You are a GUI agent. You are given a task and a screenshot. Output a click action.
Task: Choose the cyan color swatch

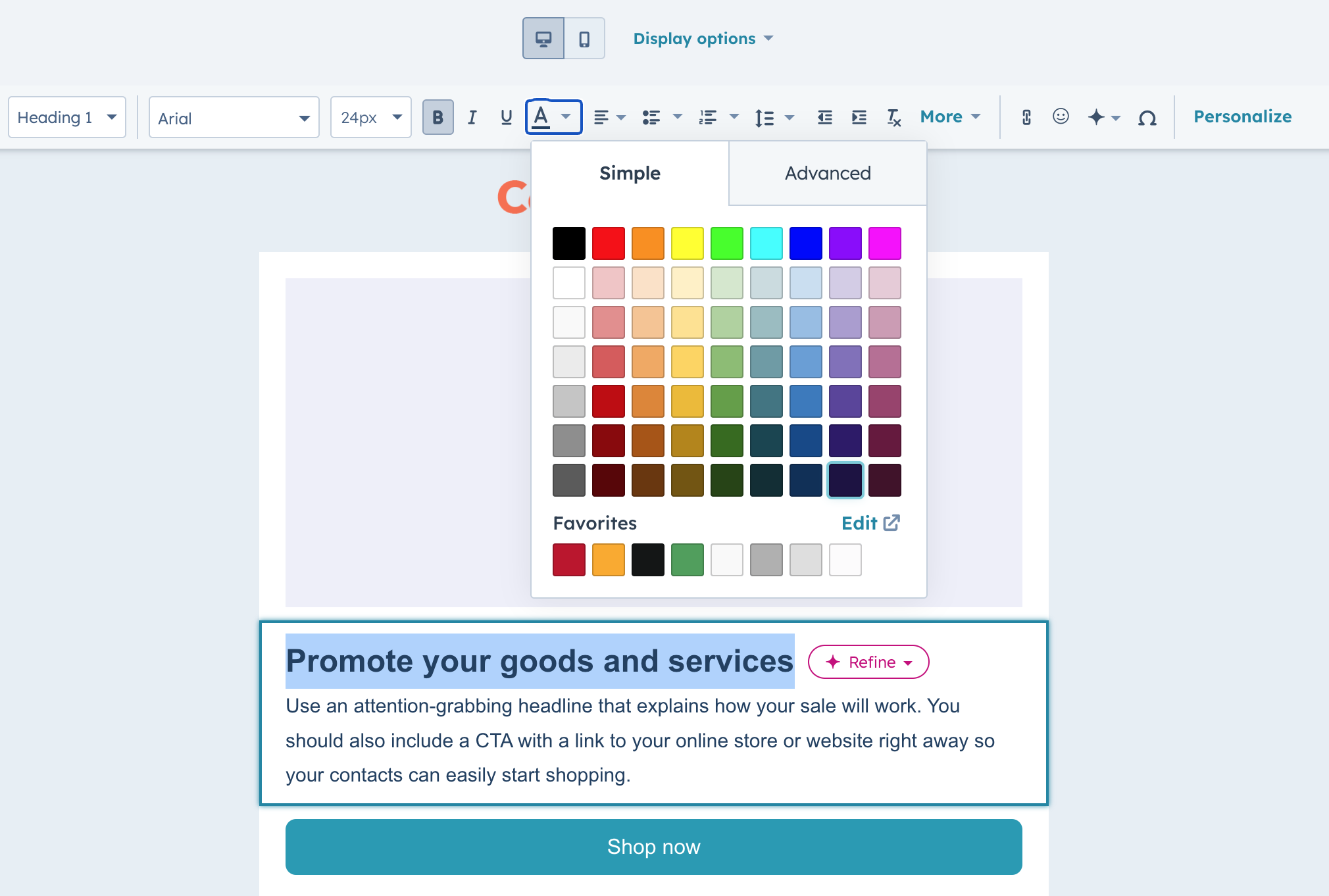(x=766, y=243)
